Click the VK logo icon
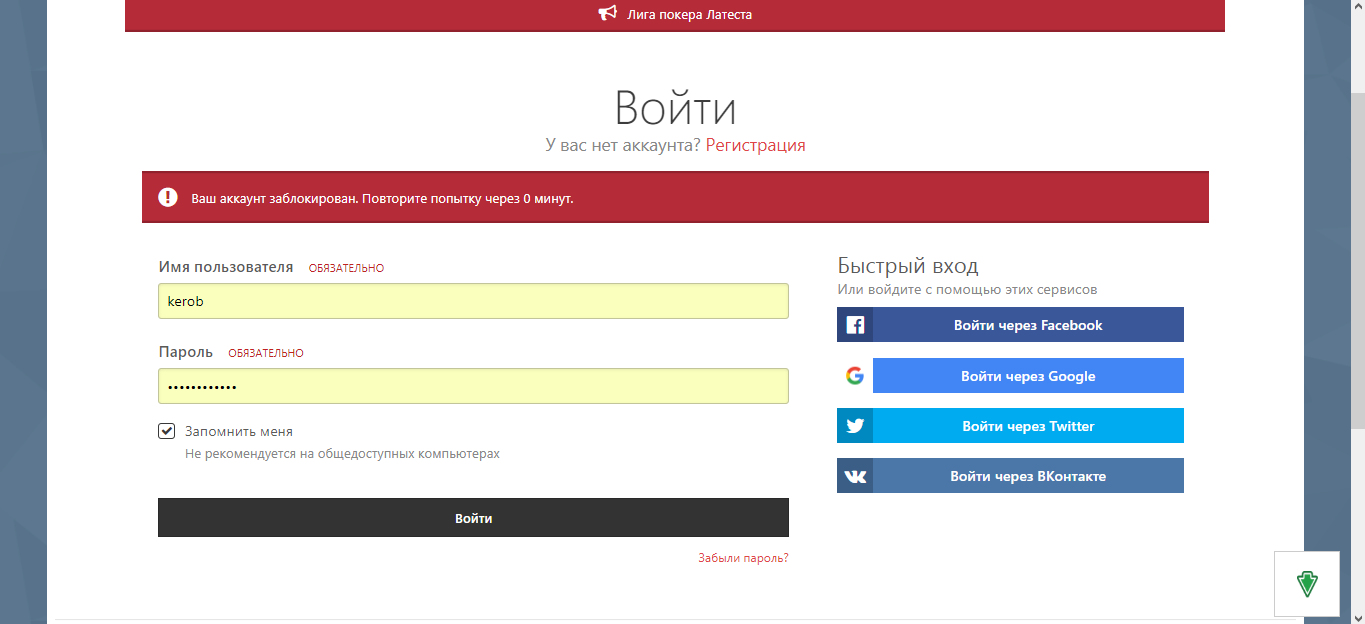Viewport: 1365px width, 624px height. pos(855,476)
